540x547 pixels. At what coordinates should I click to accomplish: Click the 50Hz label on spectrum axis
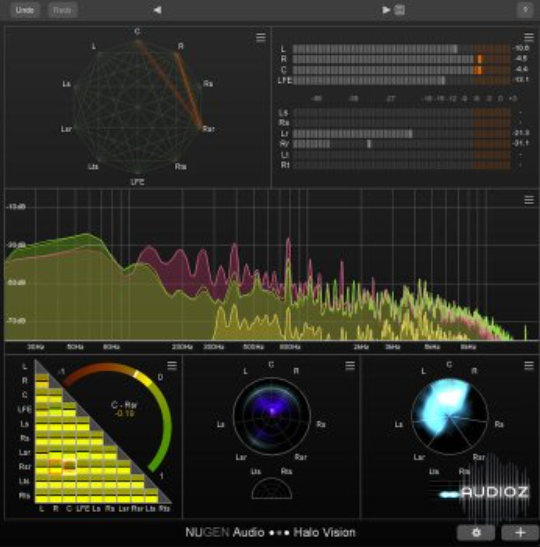[75, 347]
